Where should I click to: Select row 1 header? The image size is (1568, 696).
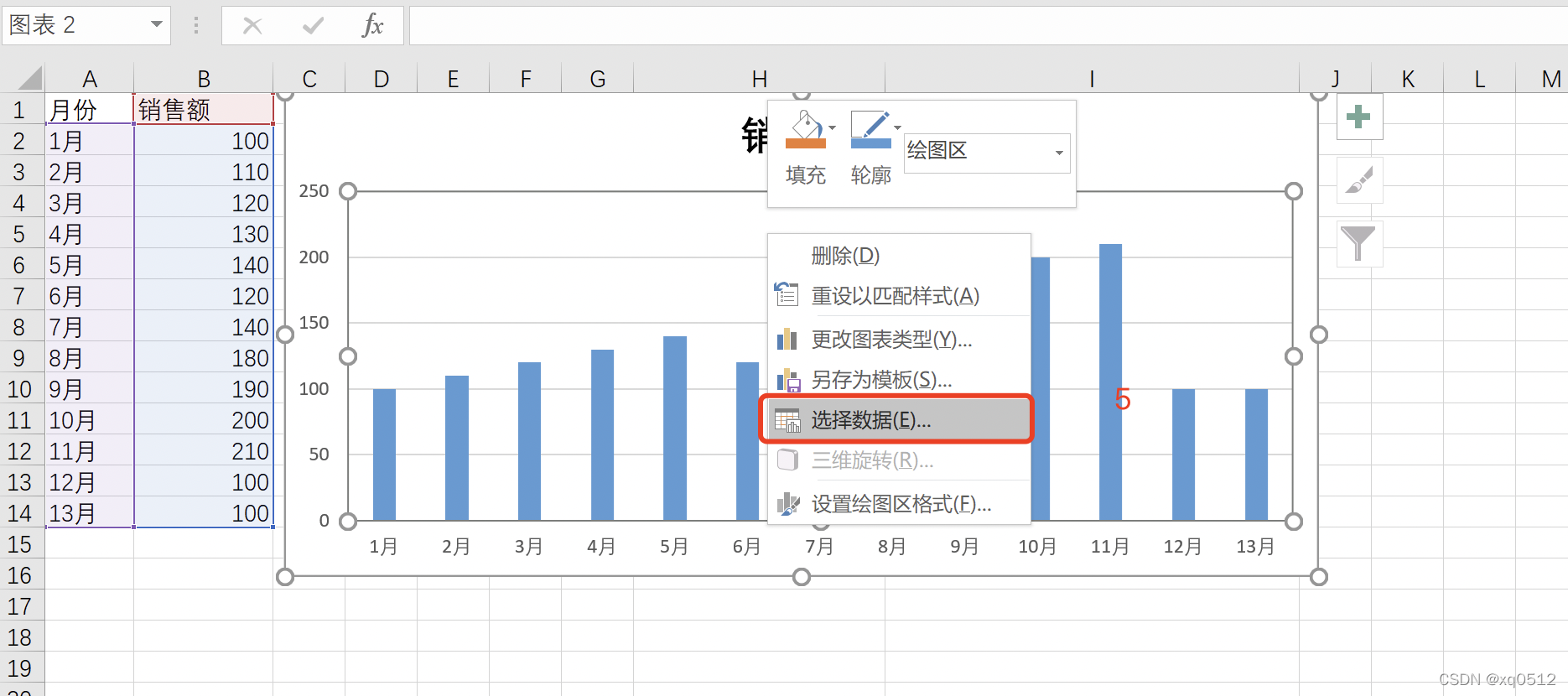pos(20,110)
